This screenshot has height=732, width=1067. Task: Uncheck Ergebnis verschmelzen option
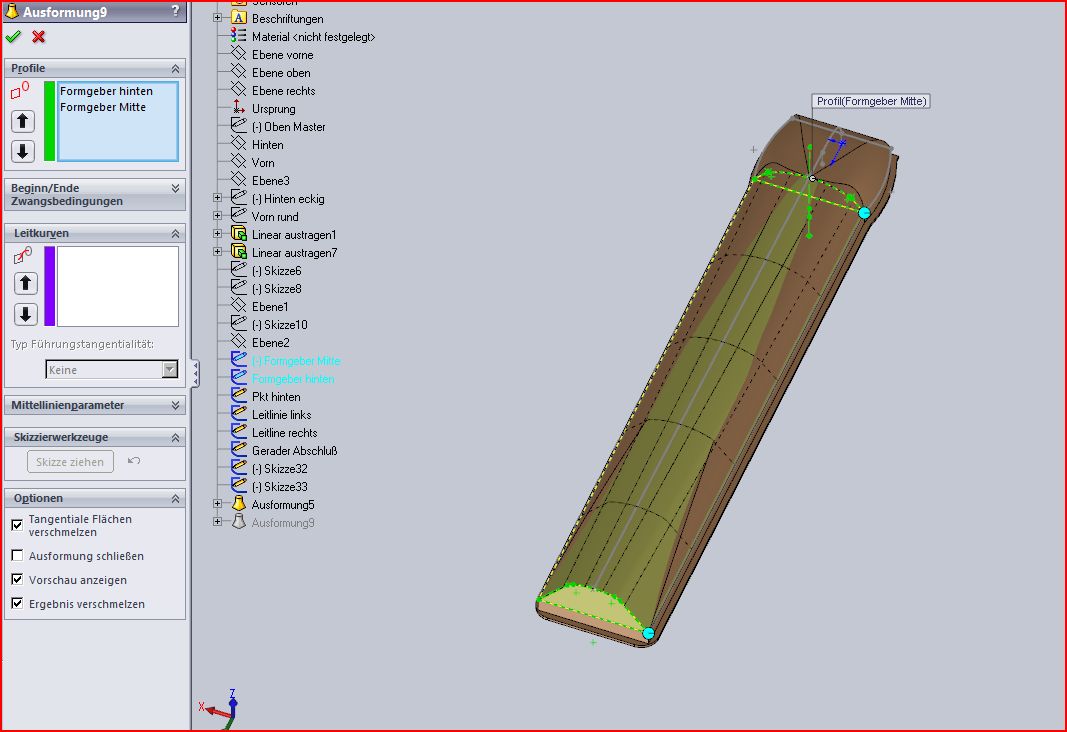[x=17, y=604]
